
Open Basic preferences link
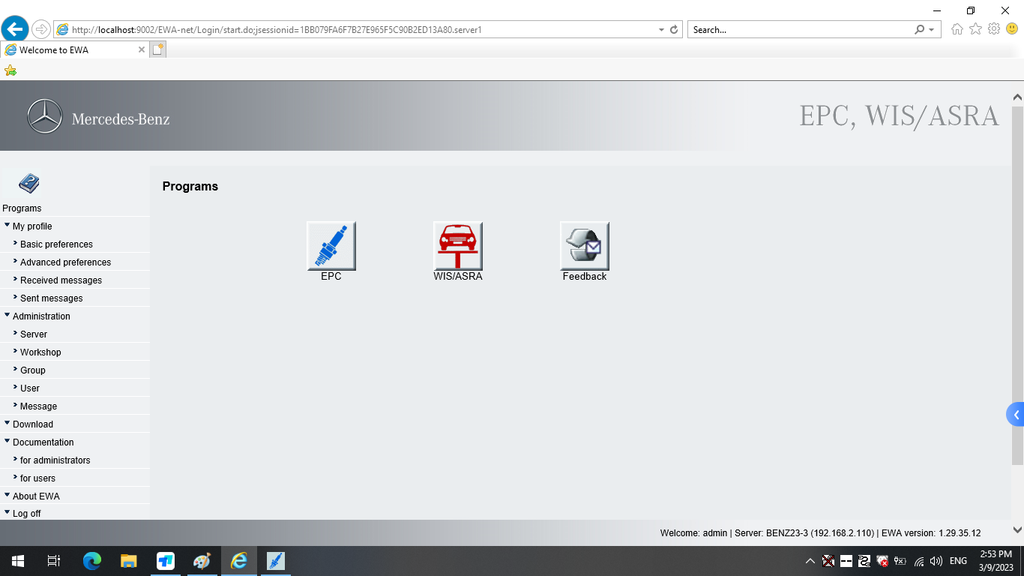[56, 244]
